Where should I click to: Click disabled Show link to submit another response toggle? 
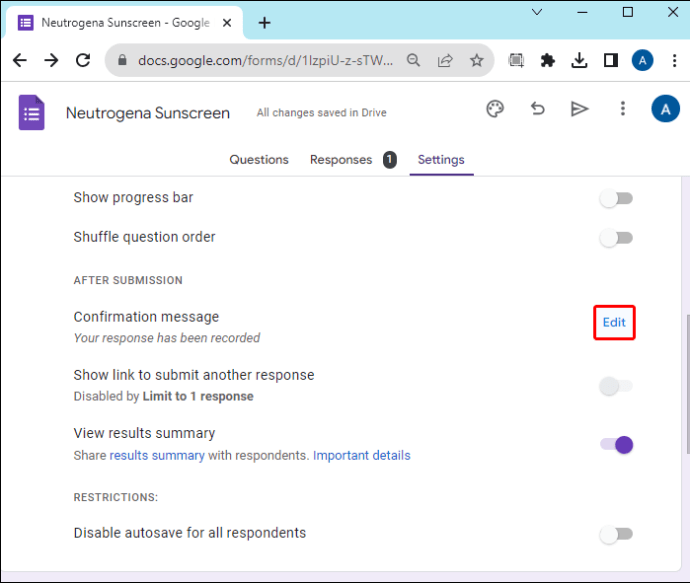click(x=616, y=386)
